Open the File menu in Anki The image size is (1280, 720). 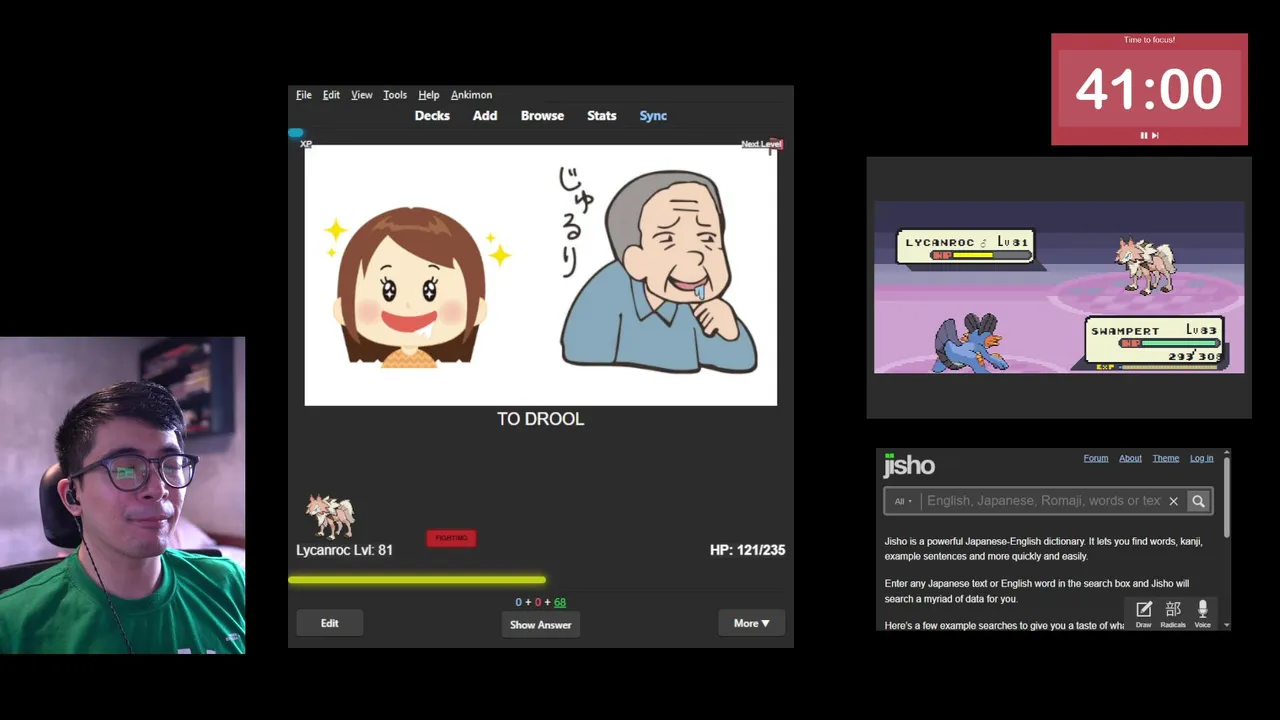[304, 95]
